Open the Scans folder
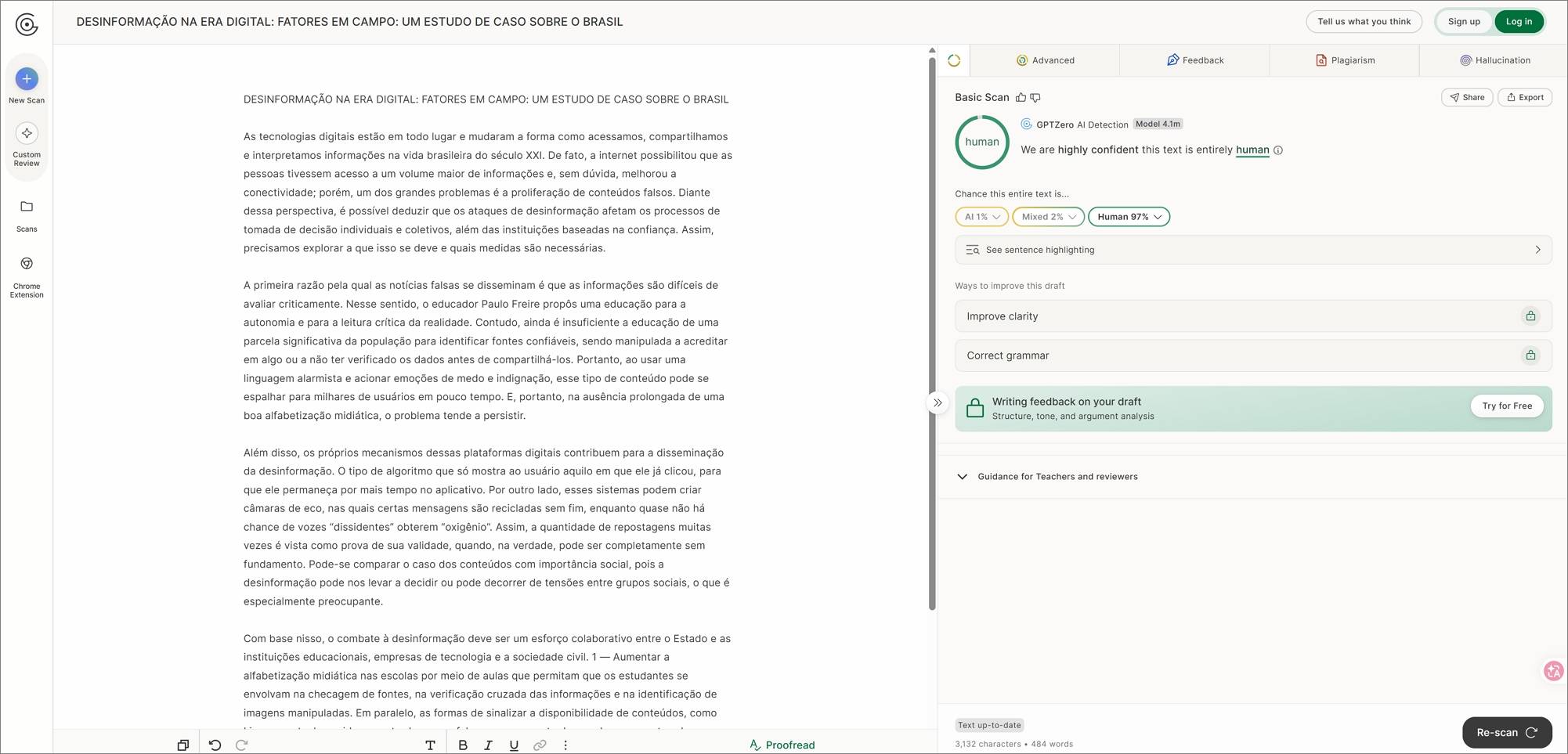The width and height of the screenshot is (1568, 754). (x=27, y=216)
